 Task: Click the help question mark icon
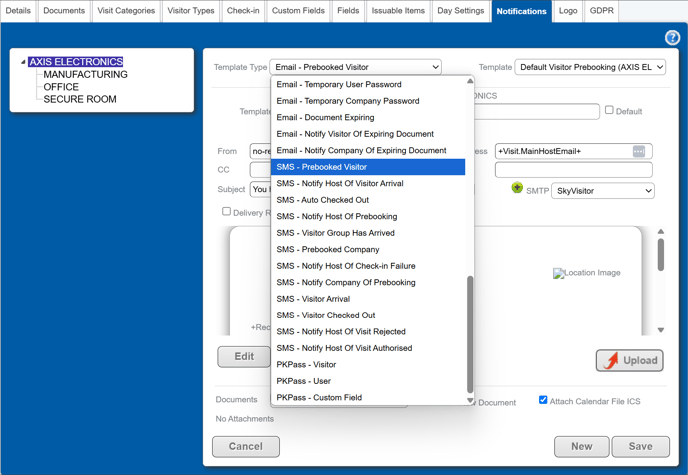[672, 38]
